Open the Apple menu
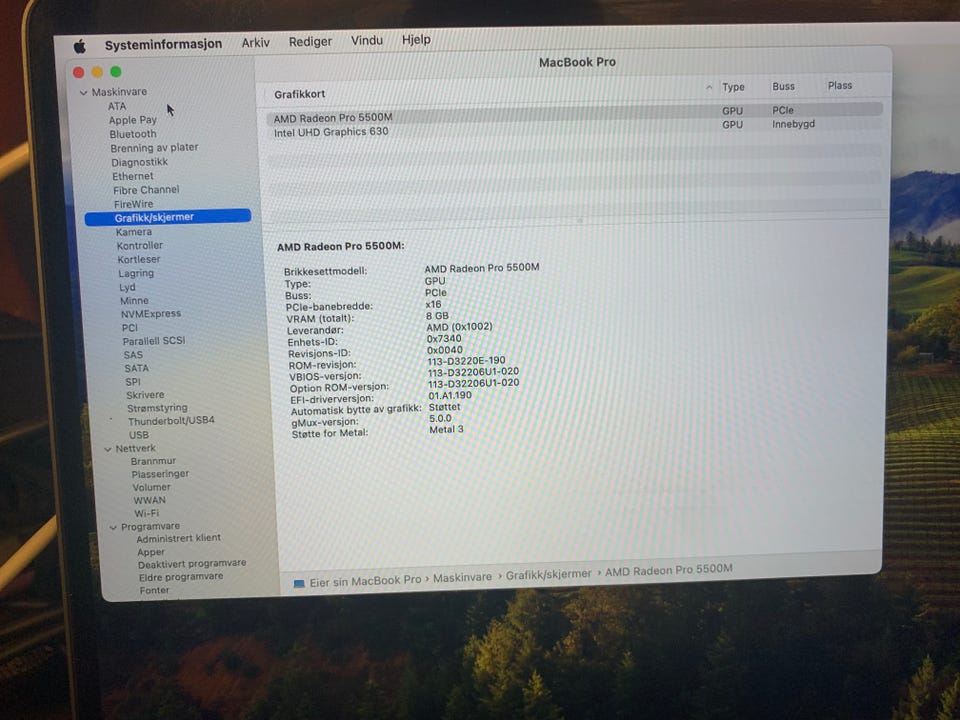This screenshot has height=720, width=960. 80,47
